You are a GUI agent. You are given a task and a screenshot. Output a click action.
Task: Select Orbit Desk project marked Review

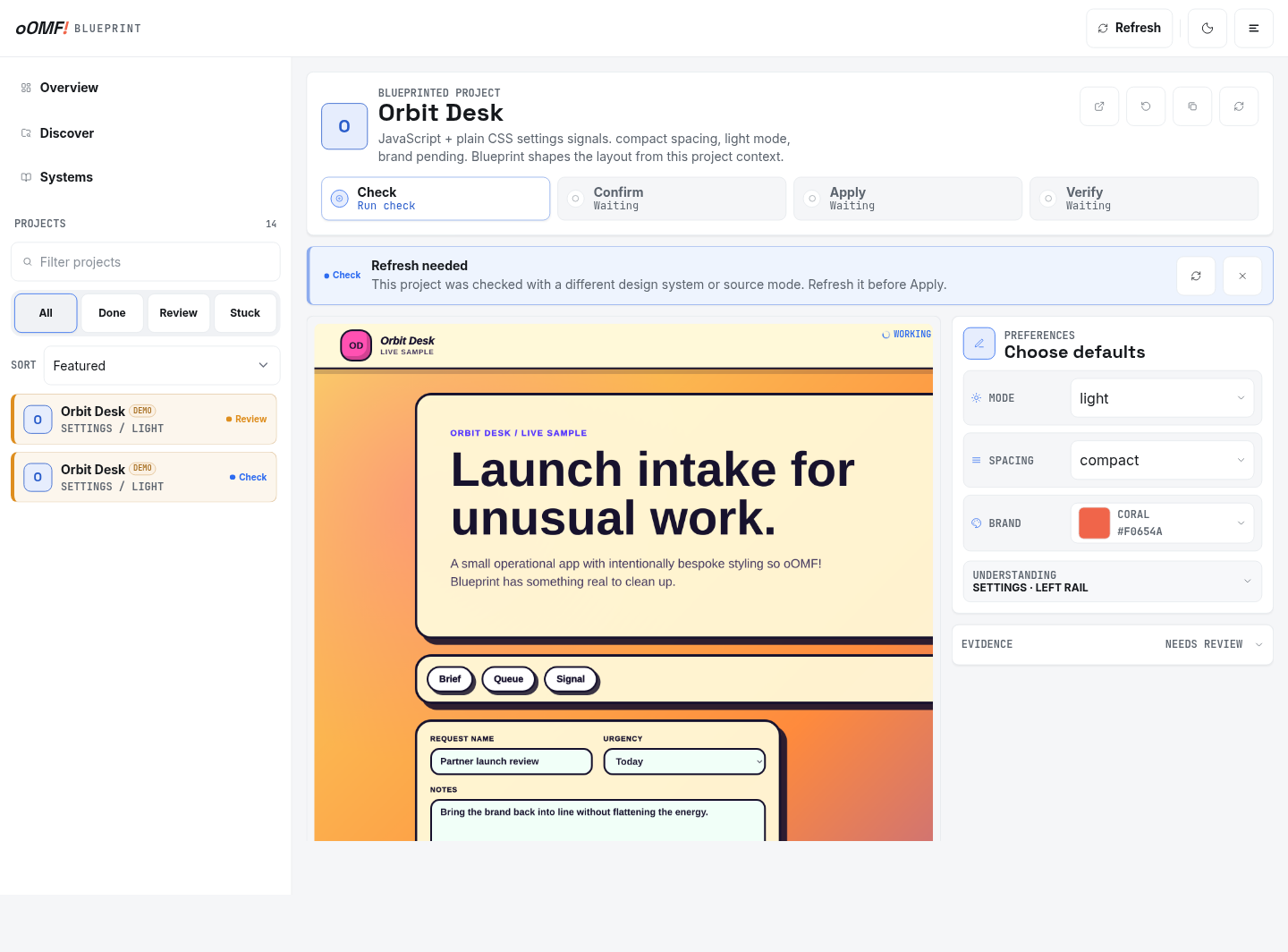[144, 420]
